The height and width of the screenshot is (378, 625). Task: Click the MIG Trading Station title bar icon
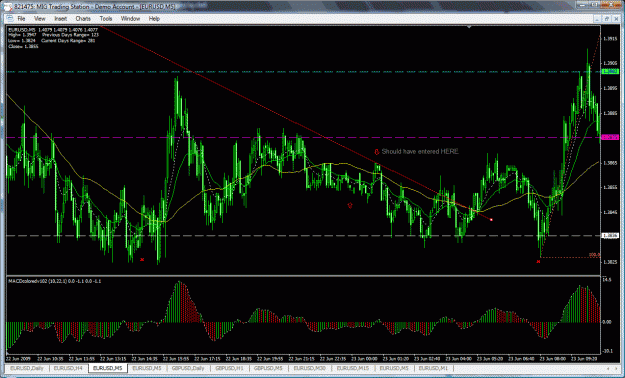[x=8, y=6]
